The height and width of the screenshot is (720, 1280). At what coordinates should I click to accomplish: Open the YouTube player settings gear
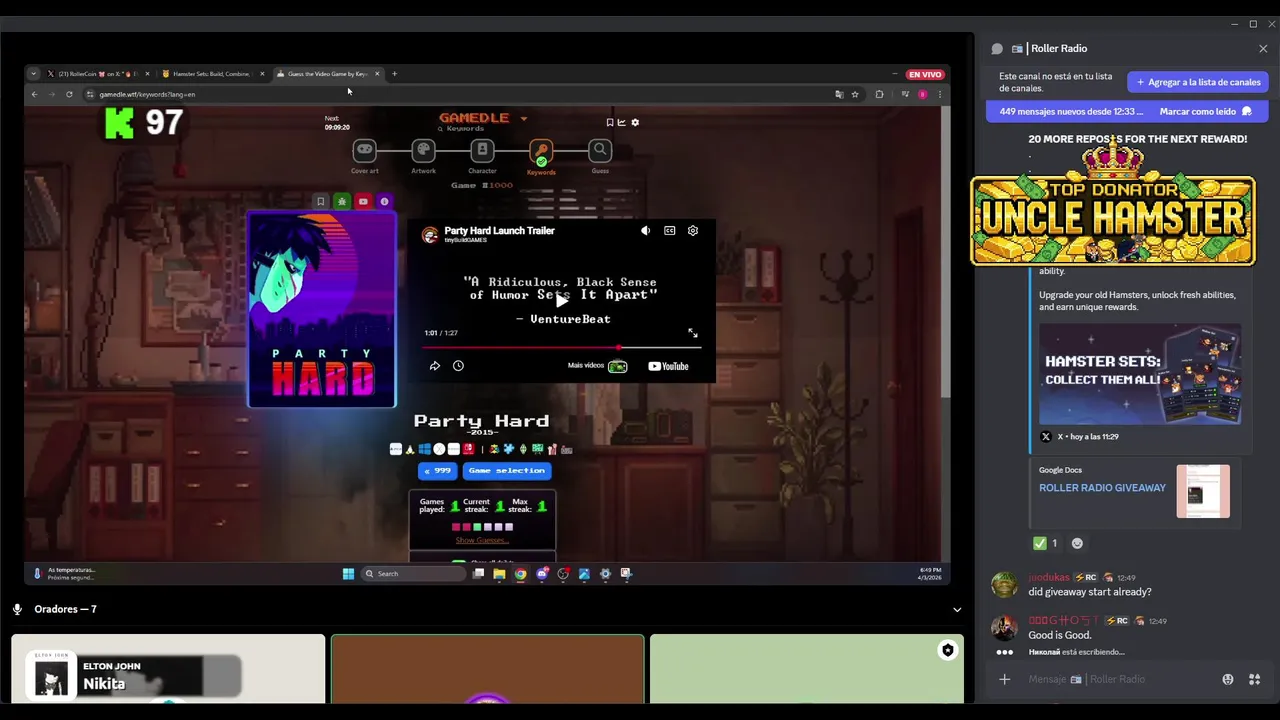[692, 231]
